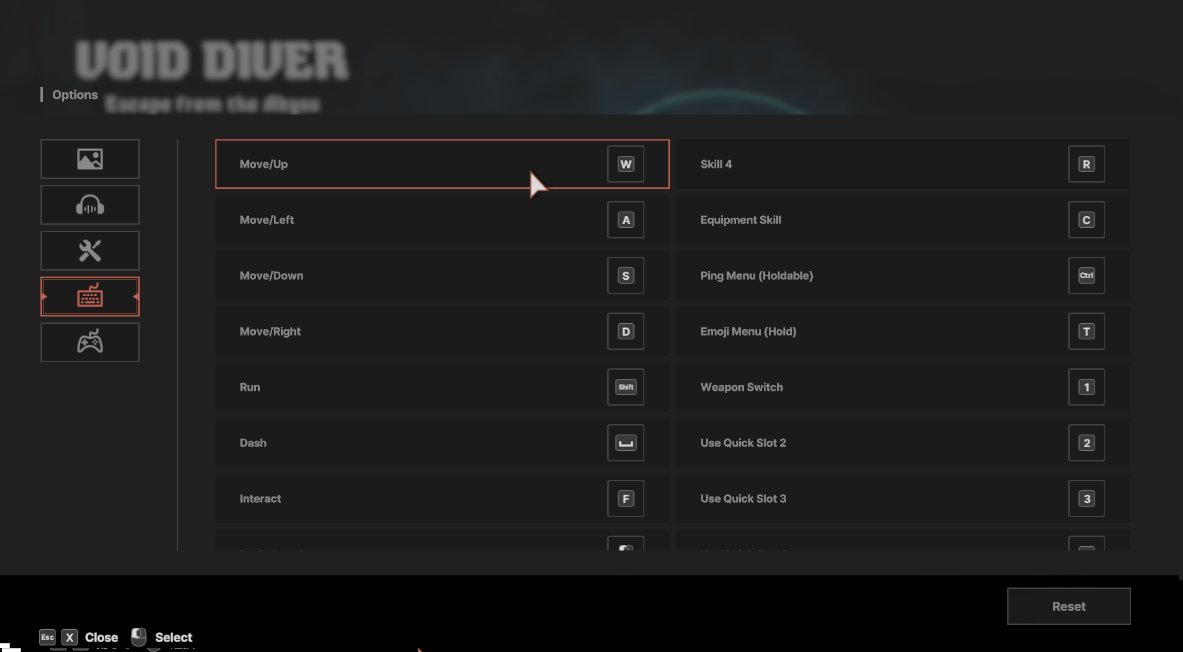Viewport: 1183px width, 652px height.
Task: Rebind the C key for Equipment Skill
Action: tap(1086, 220)
